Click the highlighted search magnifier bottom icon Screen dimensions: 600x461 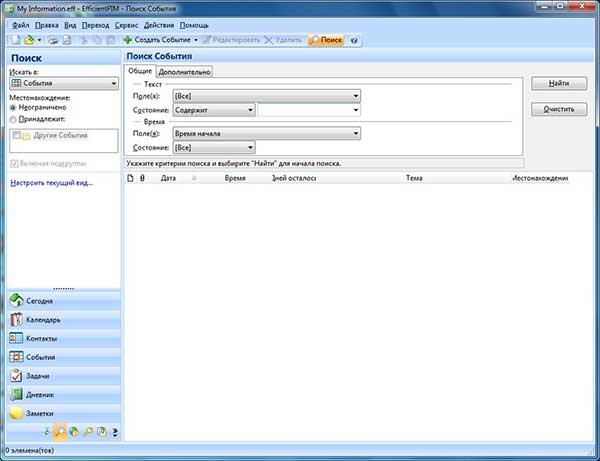pos(60,432)
